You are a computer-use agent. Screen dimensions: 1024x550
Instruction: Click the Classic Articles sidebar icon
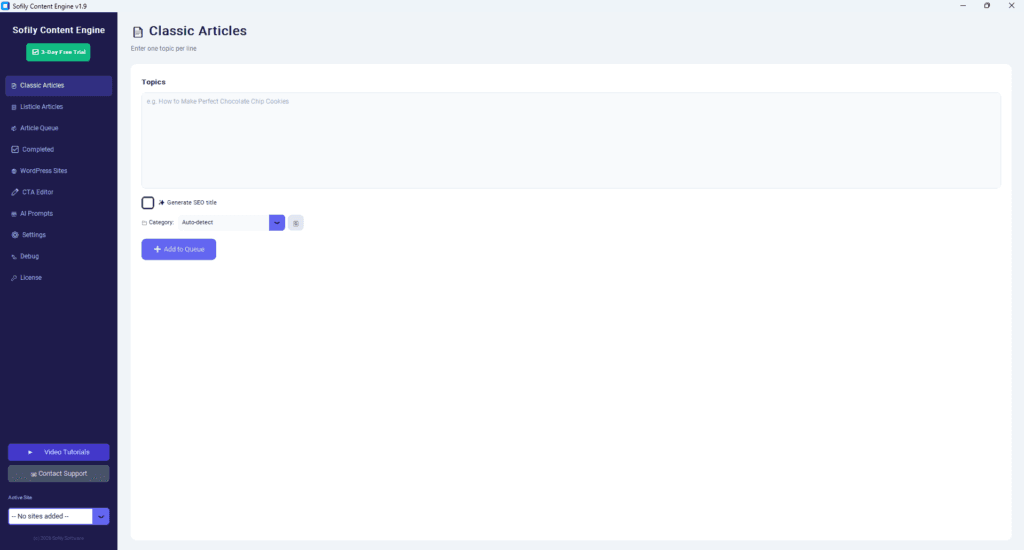coord(14,86)
